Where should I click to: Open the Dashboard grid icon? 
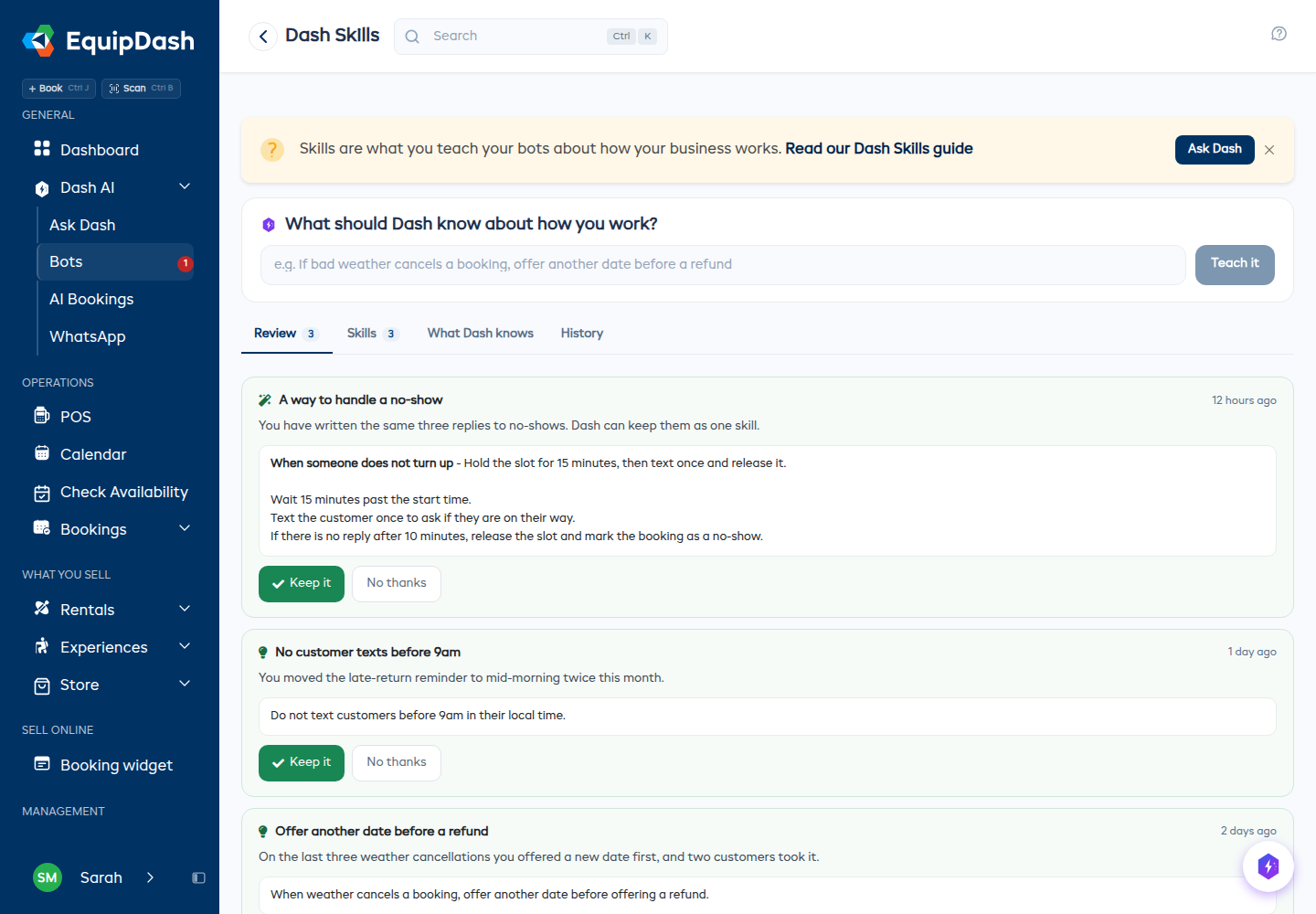pyautogui.click(x=42, y=148)
